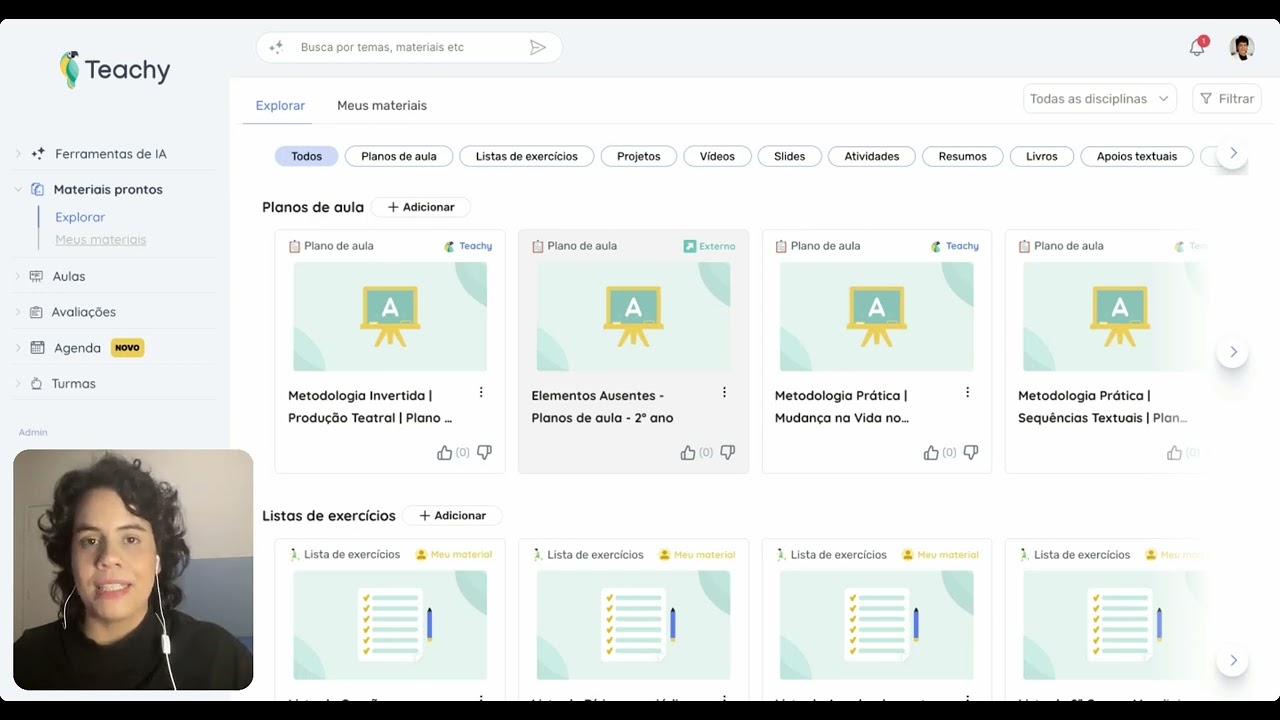Viewport: 1280px width, 720px height.
Task: Like the Metodologia Invertida lesson plan
Action: tap(445, 453)
